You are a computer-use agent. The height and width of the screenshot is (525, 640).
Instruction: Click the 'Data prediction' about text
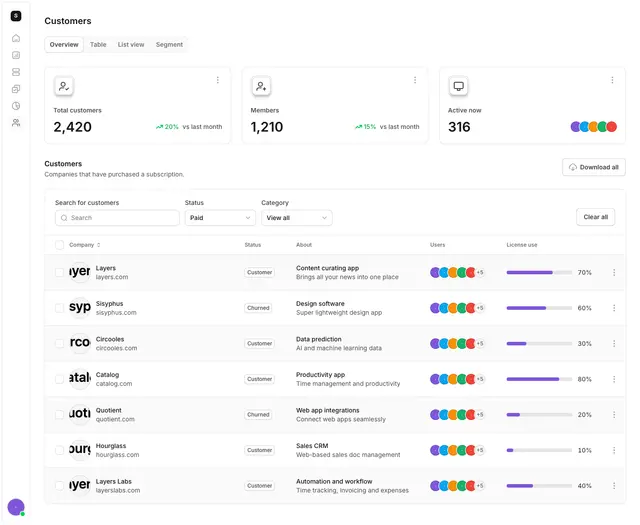coord(319,339)
